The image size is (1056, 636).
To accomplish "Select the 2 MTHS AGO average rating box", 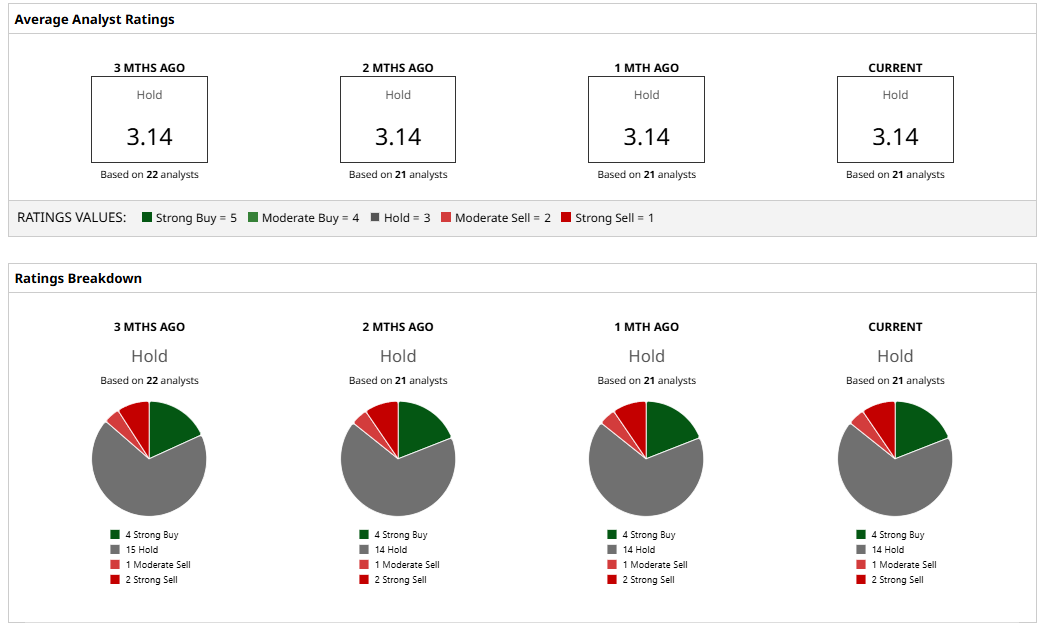I will (x=398, y=119).
